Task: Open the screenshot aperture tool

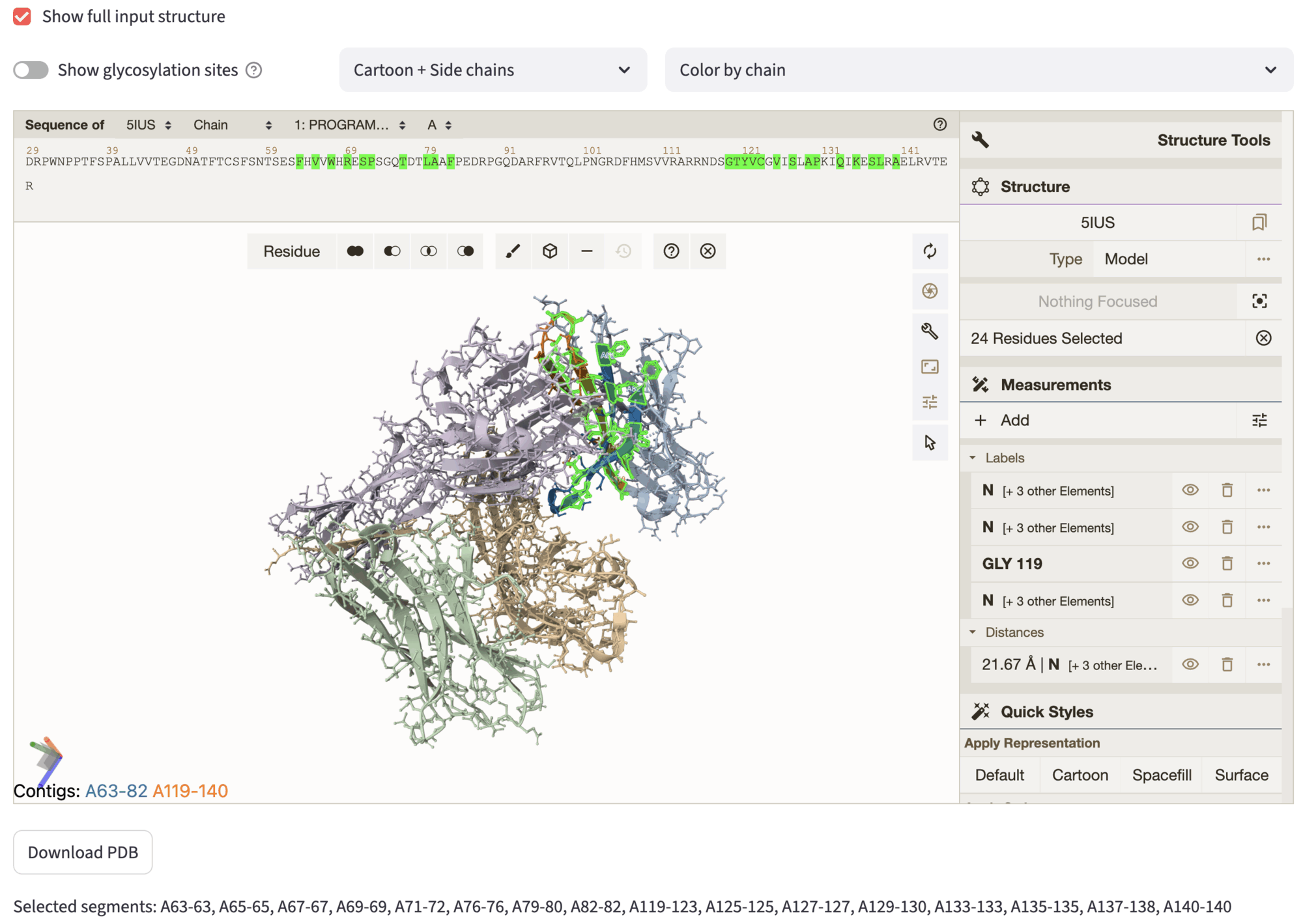Action: (930, 290)
